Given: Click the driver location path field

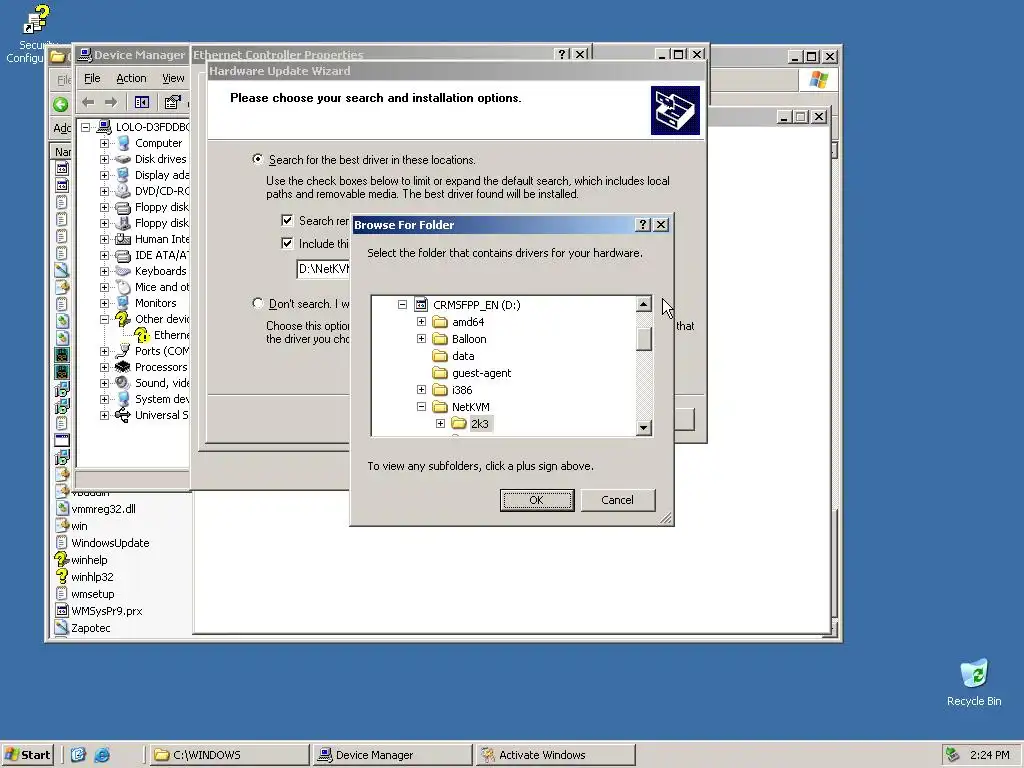Looking at the screenshot, I should [323, 268].
